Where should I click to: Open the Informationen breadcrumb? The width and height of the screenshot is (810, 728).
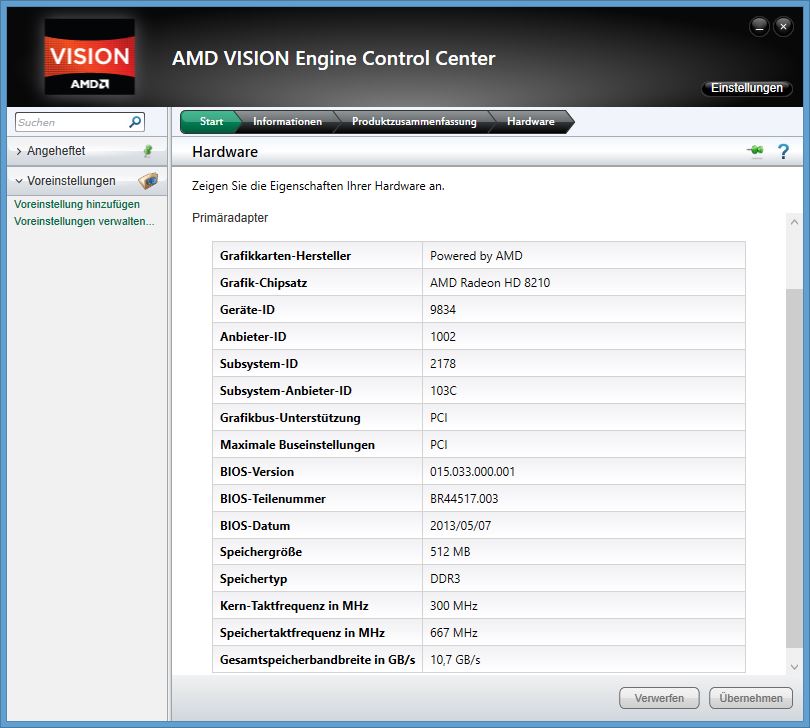point(287,121)
